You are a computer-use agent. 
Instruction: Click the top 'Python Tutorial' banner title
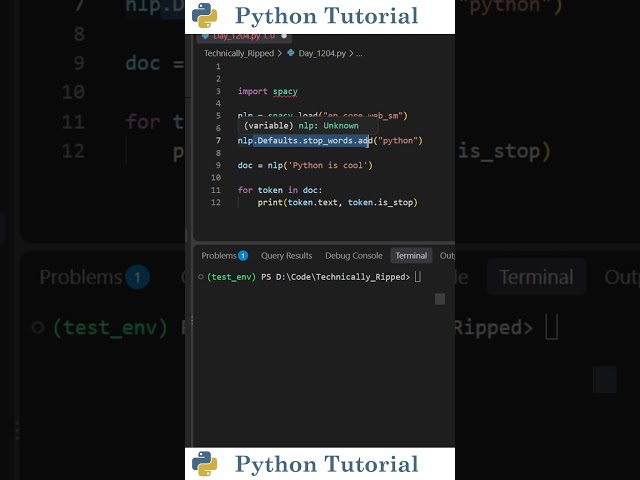click(327, 16)
